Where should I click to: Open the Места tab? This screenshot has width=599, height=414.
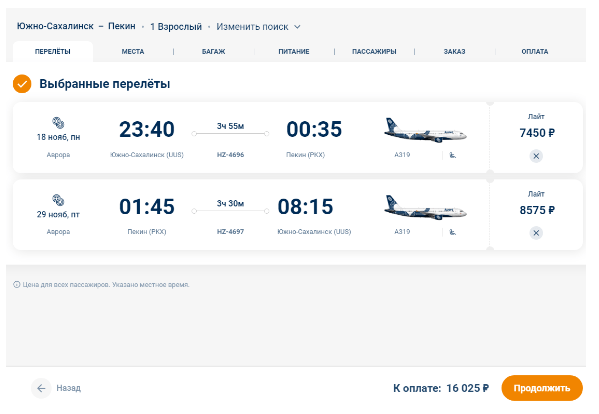pyautogui.click(x=133, y=52)
